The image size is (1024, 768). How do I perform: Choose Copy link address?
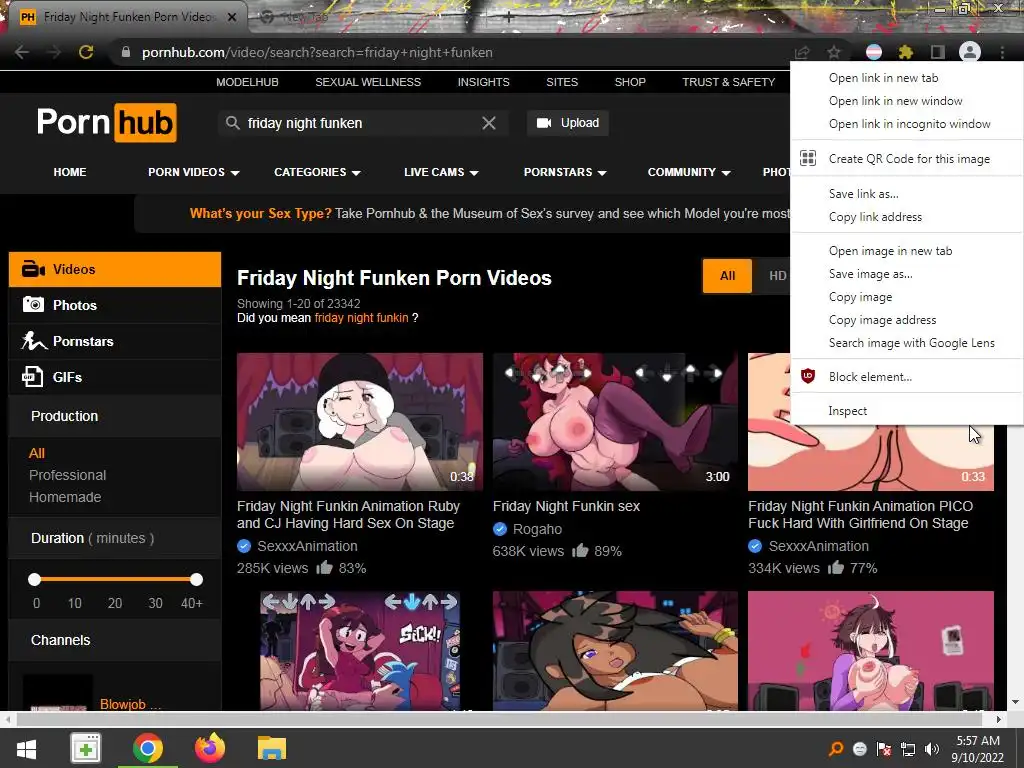point(906,217)
